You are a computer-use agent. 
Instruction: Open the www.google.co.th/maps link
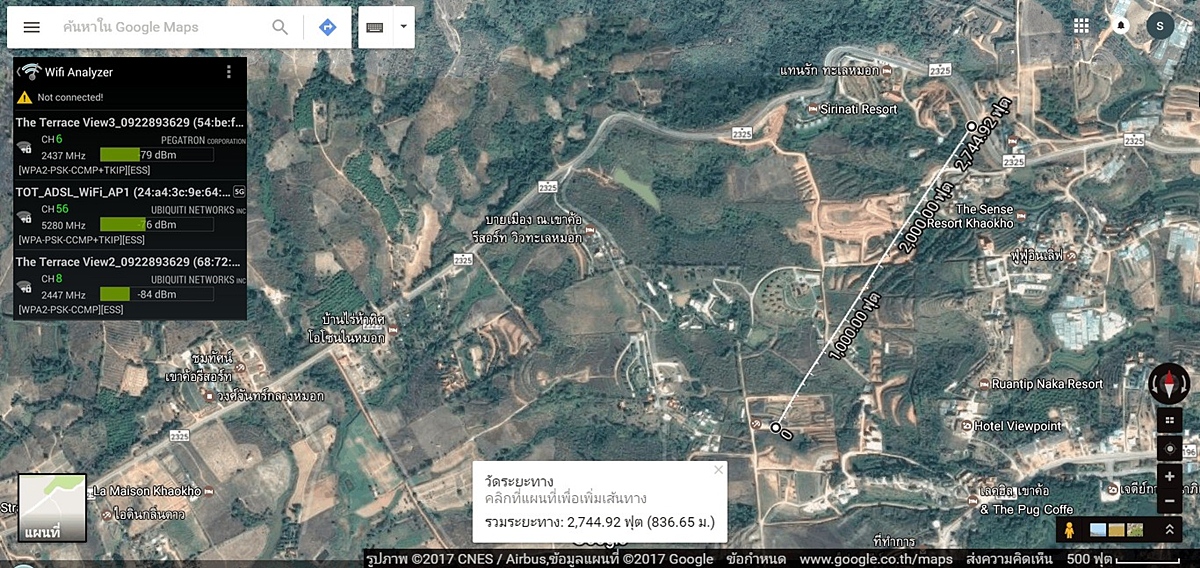[876, 559]
